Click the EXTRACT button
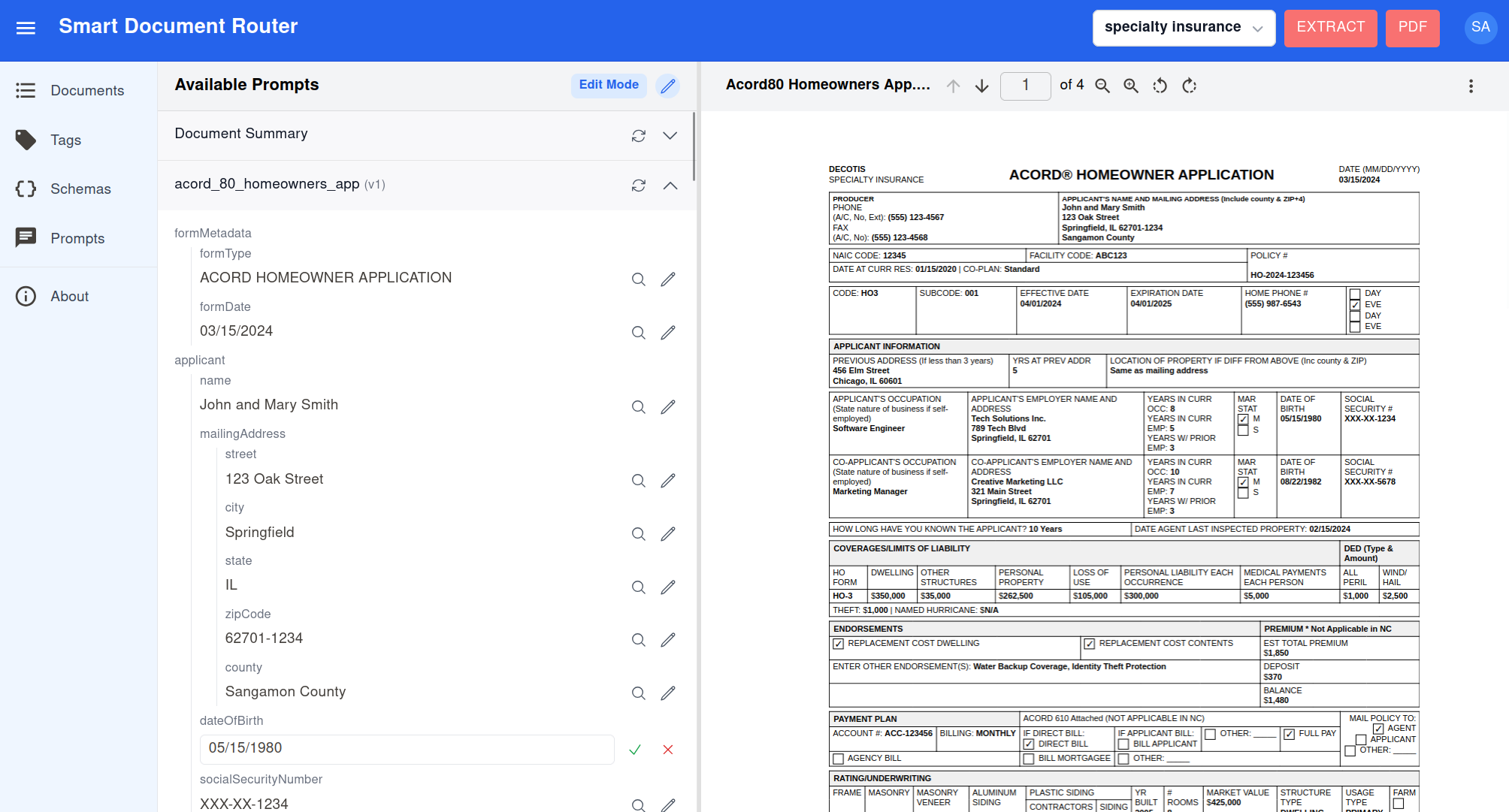Viewport: 1509px width, 812px height. point(1329,28)
